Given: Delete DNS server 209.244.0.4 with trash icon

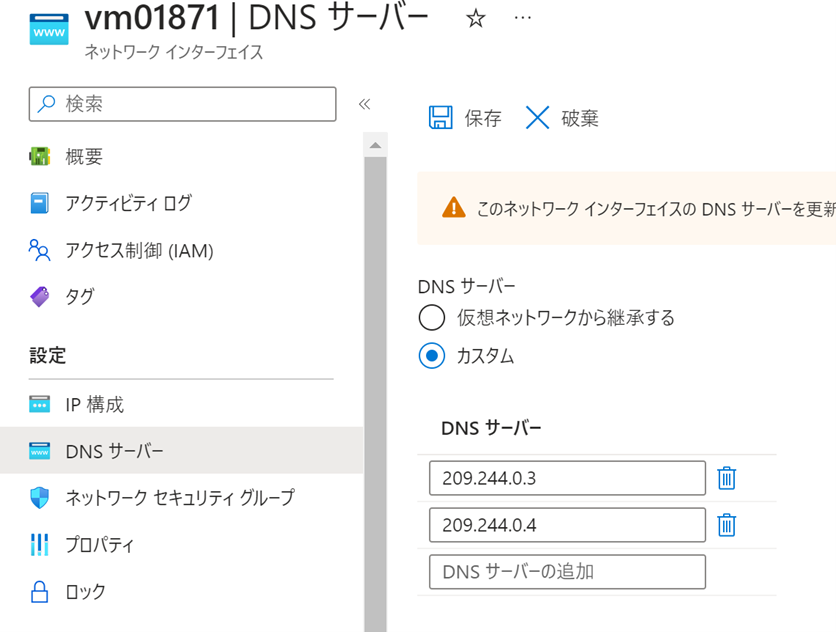Looking at the screenshot, I should 727,525.
